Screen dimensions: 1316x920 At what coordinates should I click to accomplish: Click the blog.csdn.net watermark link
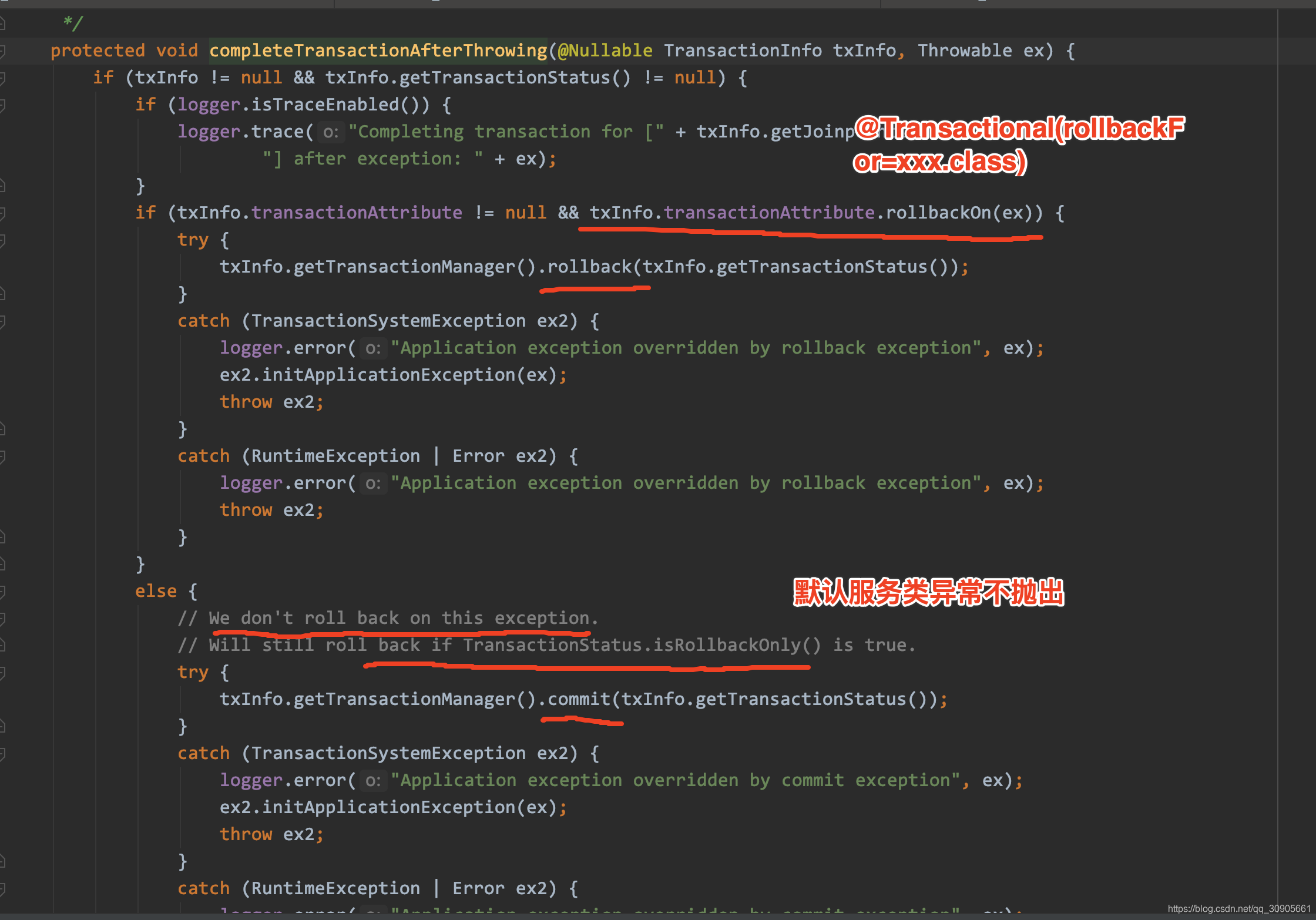(1238, 908)
